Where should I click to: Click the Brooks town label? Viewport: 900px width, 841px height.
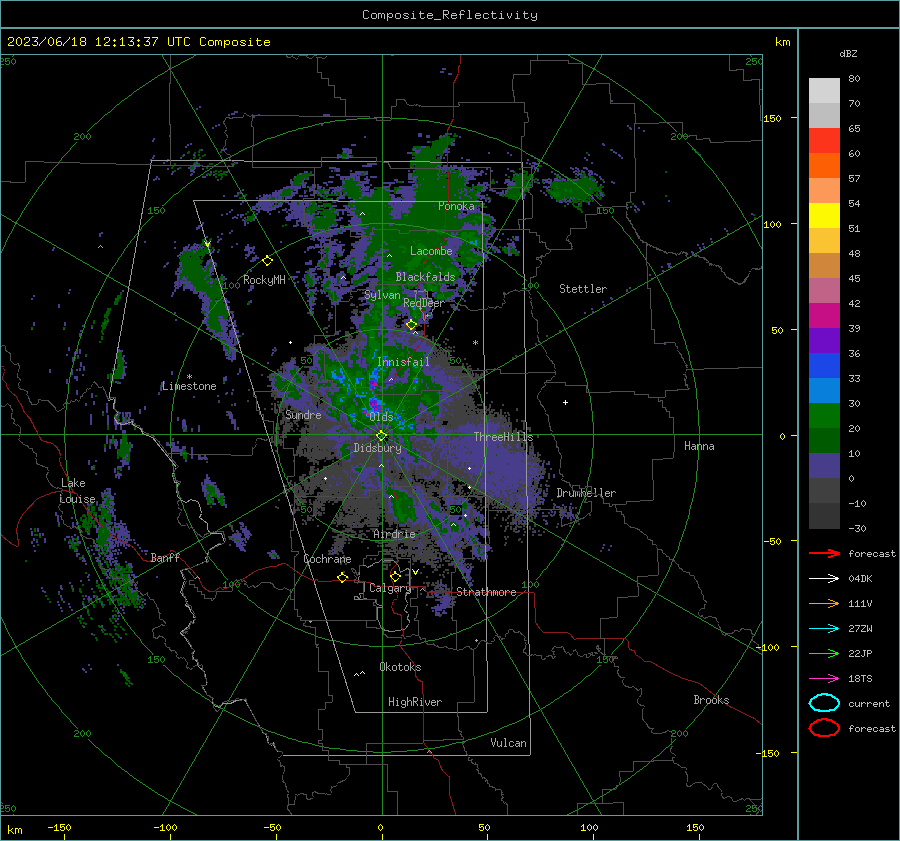pos(711,700)
